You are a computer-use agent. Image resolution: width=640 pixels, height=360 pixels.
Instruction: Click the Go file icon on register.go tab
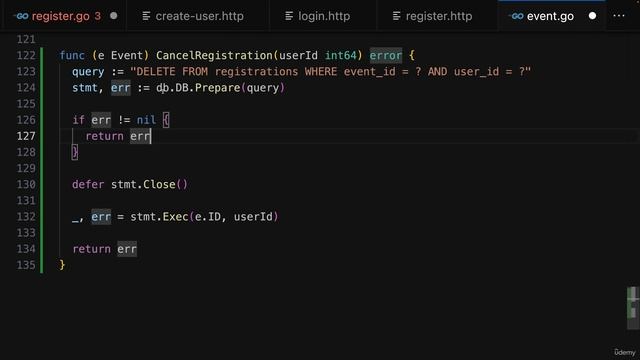point(21,16)
